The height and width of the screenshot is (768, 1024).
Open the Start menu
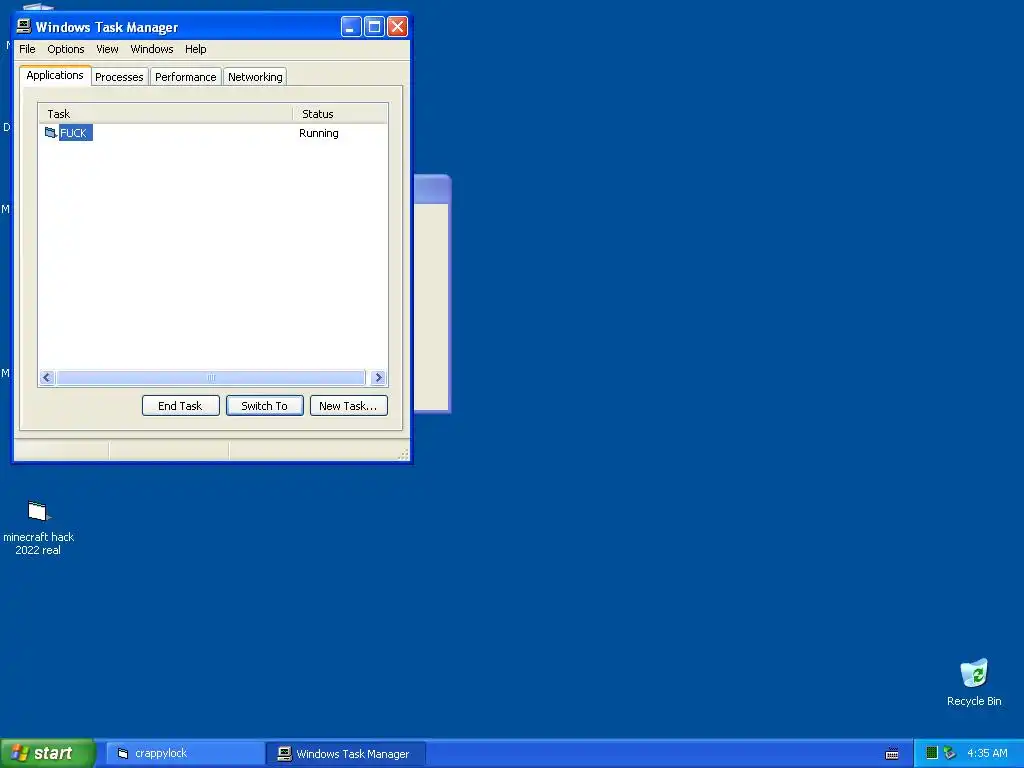pyautogui.click(x=48, y=753)
